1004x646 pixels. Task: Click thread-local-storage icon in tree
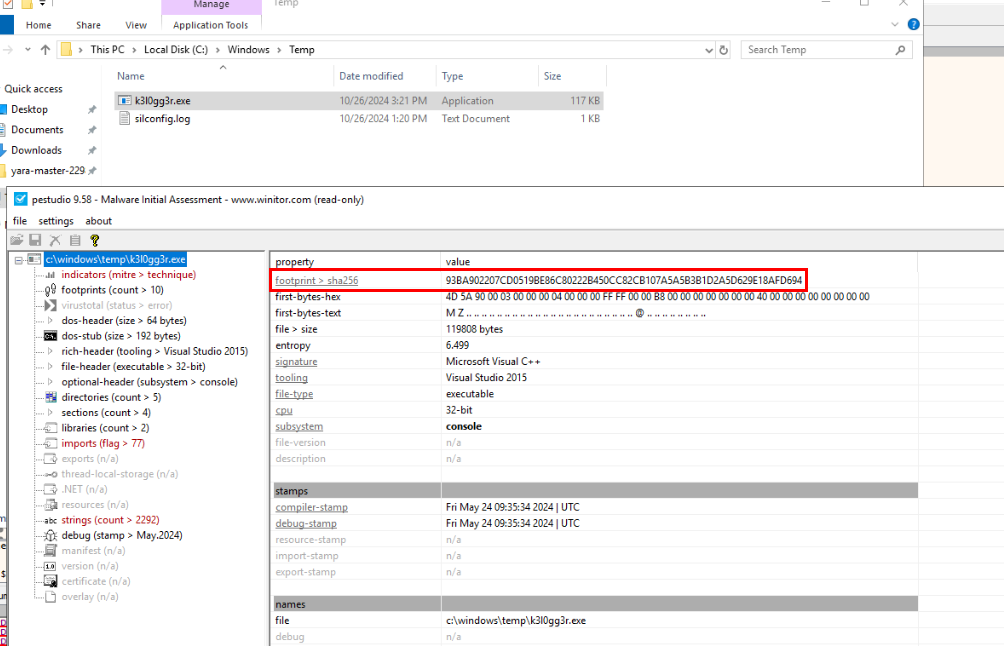tap(51, 474)
